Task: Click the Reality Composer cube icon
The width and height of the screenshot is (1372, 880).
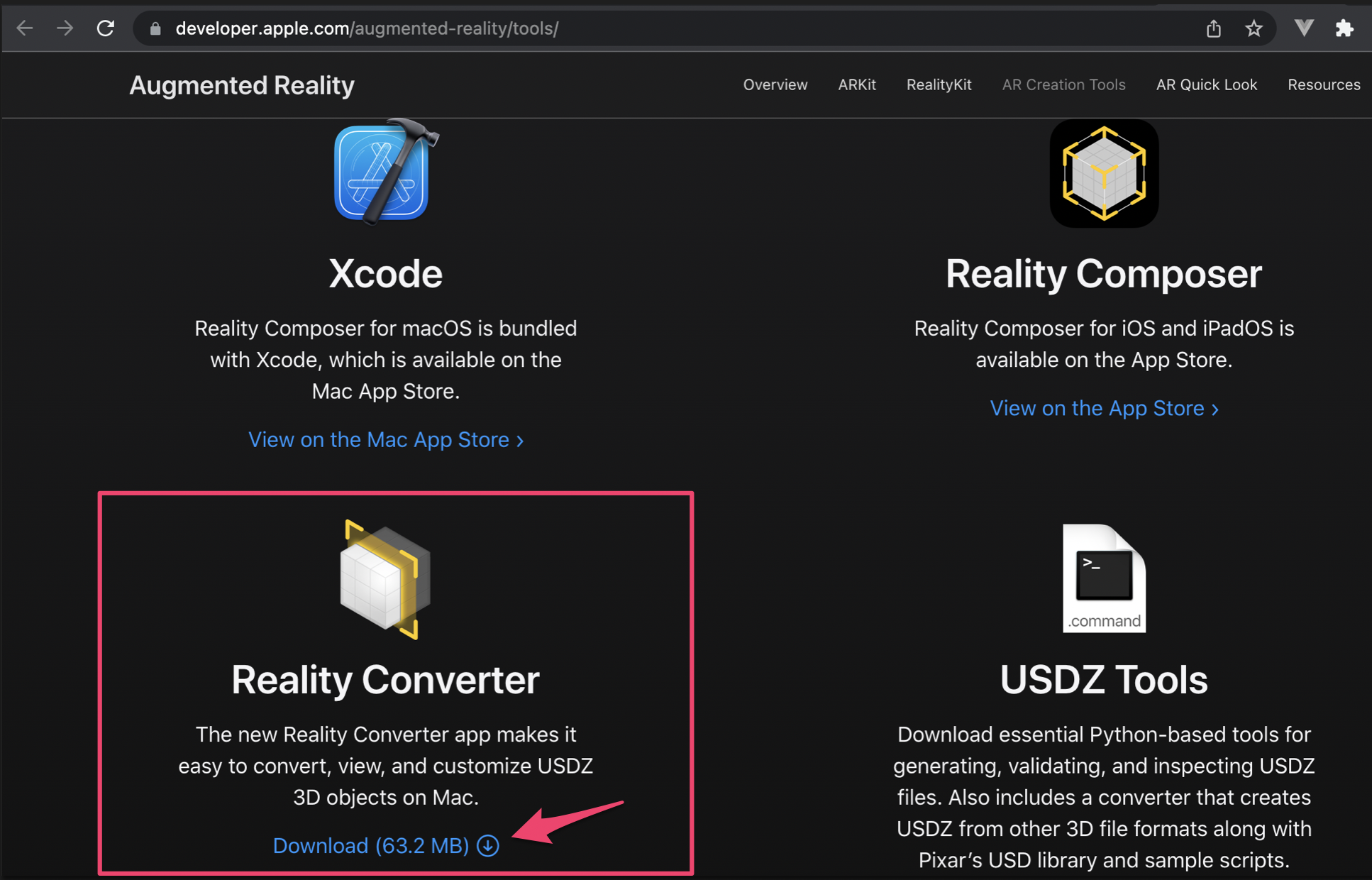Action: [x=1103, y=174]
